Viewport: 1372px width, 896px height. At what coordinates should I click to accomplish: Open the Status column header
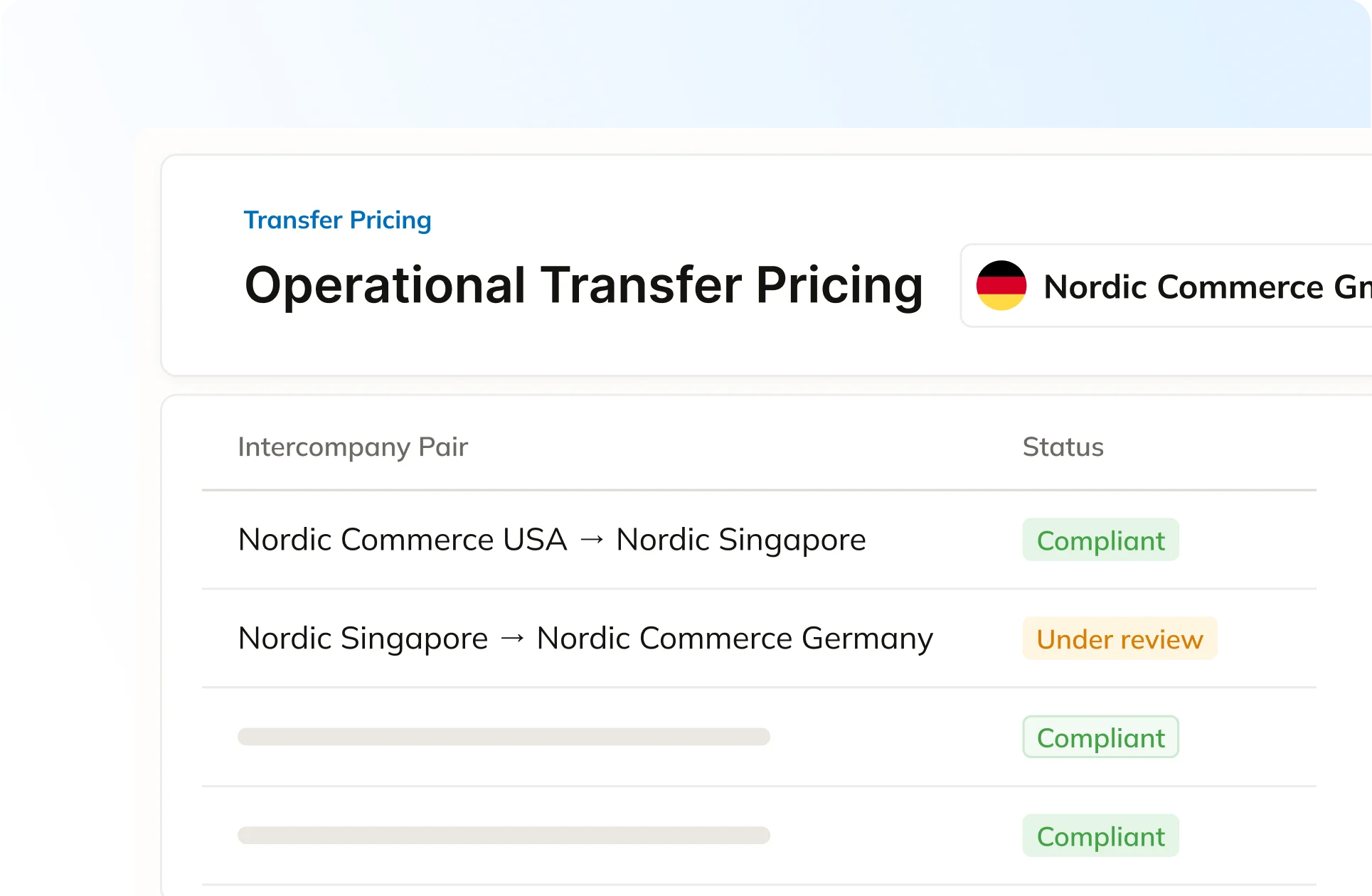click(x=1063, y=447)
